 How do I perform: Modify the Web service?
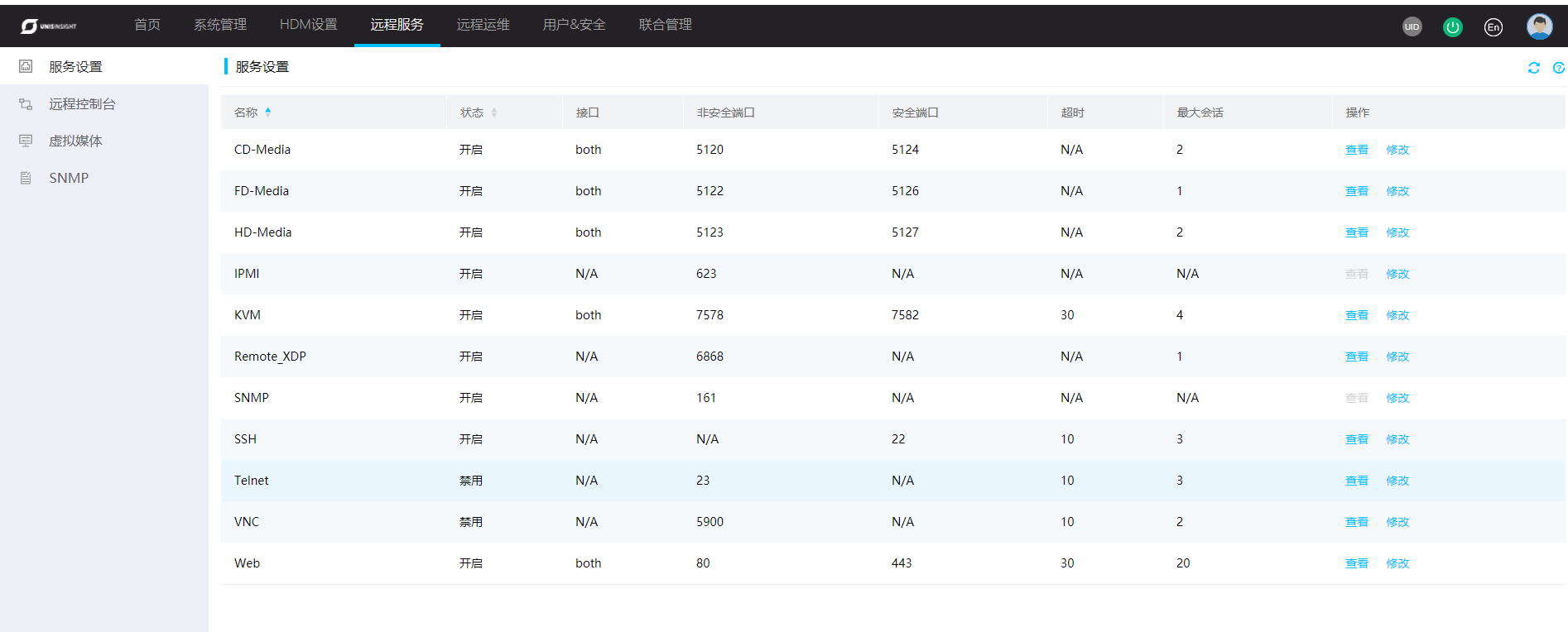tap(1397, 563)
